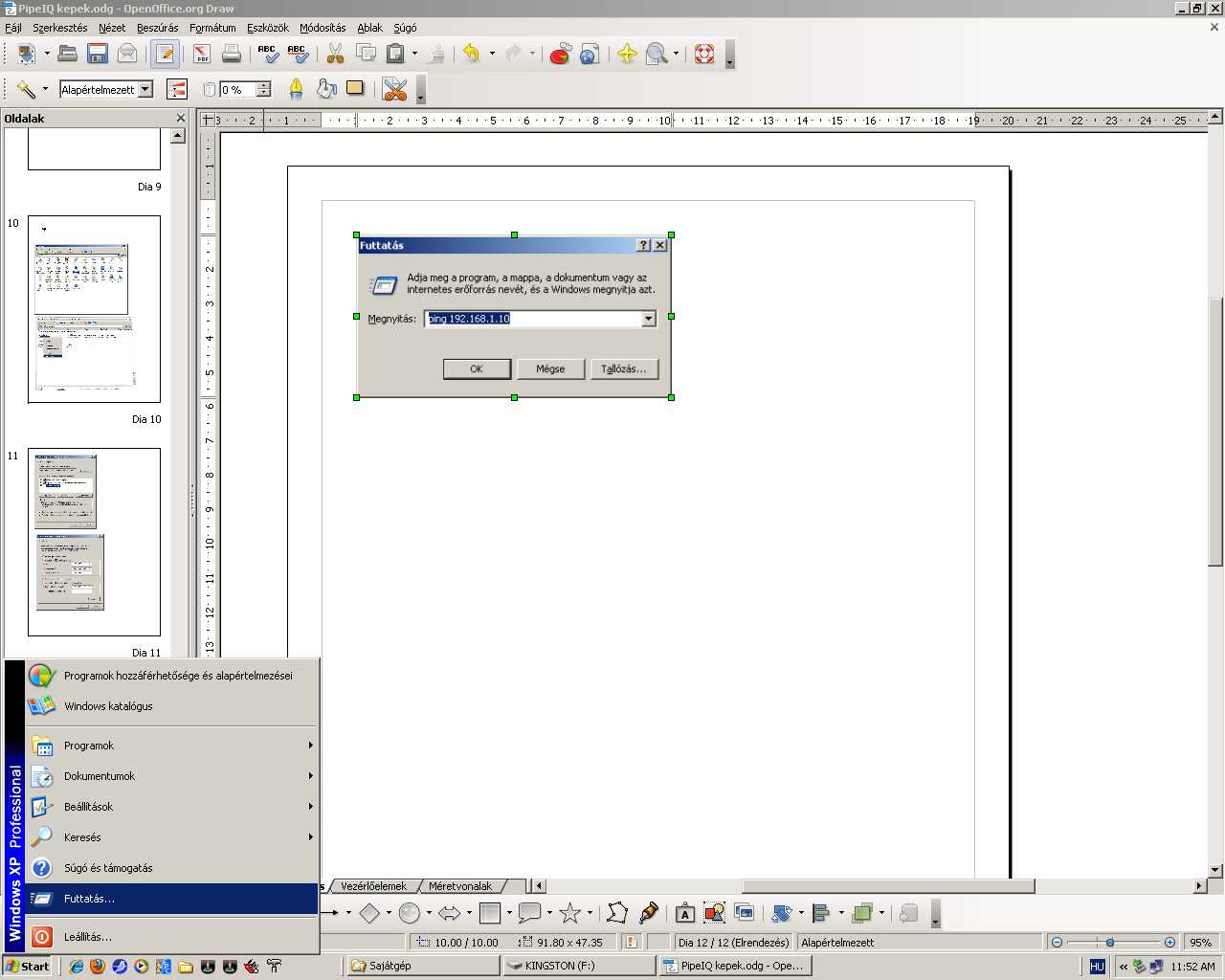This screenshot has width=1225, height=980.
Task: Select the Callouts shape tool icon
Action: tap(529, 913)
